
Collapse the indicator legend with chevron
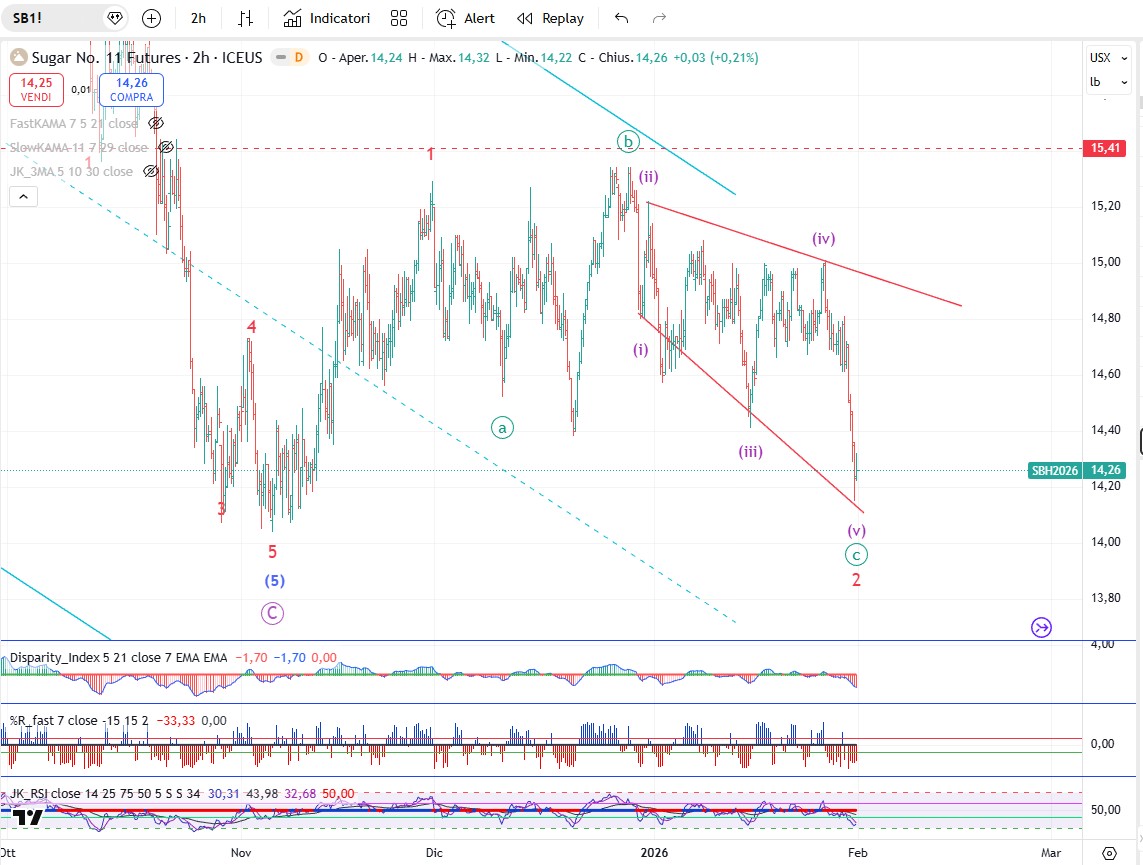click(23, 196)
